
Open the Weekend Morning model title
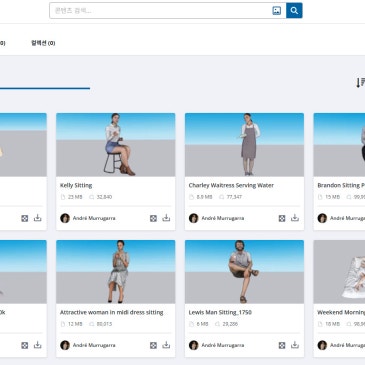(341, 313)
